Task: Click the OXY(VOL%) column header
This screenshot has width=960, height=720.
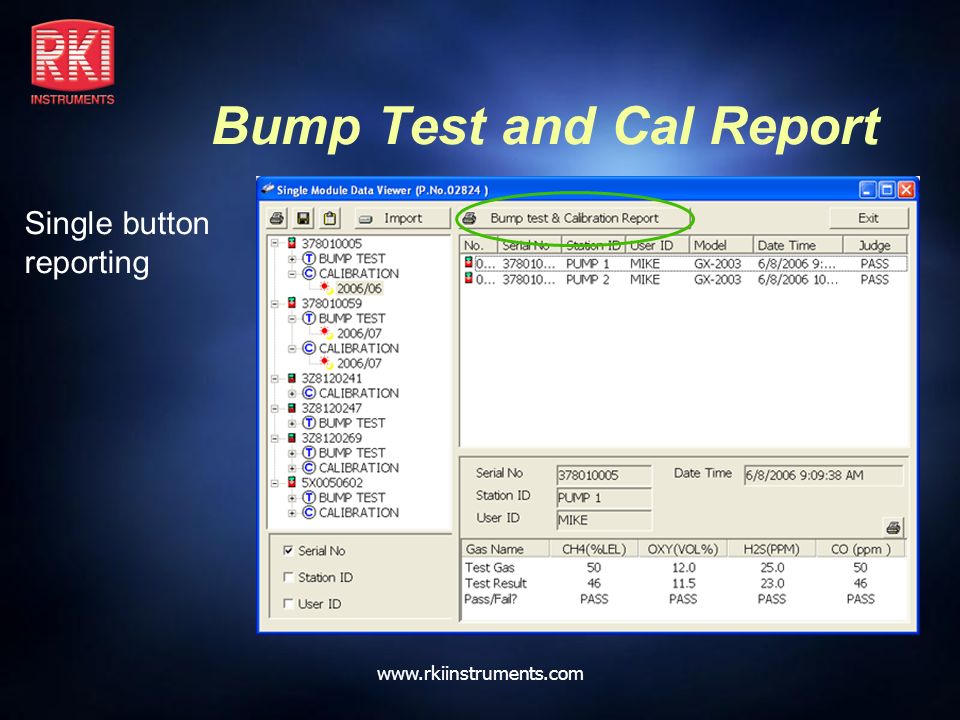Action: [x=683, y=549]
